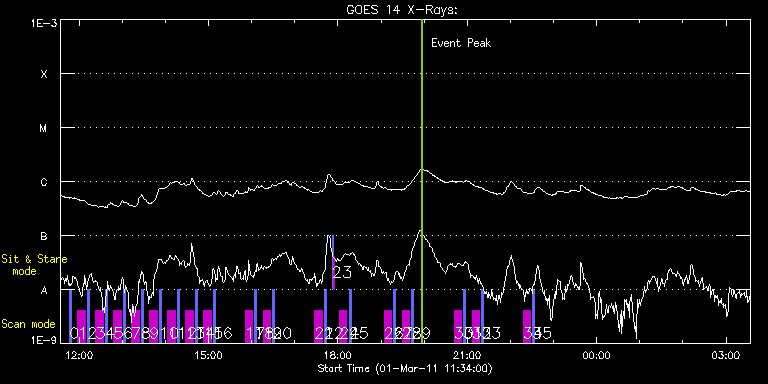Viewport: 768px width, 384px height.
Task: Click the '18:00' time axis label
Action: pos(337,355)
